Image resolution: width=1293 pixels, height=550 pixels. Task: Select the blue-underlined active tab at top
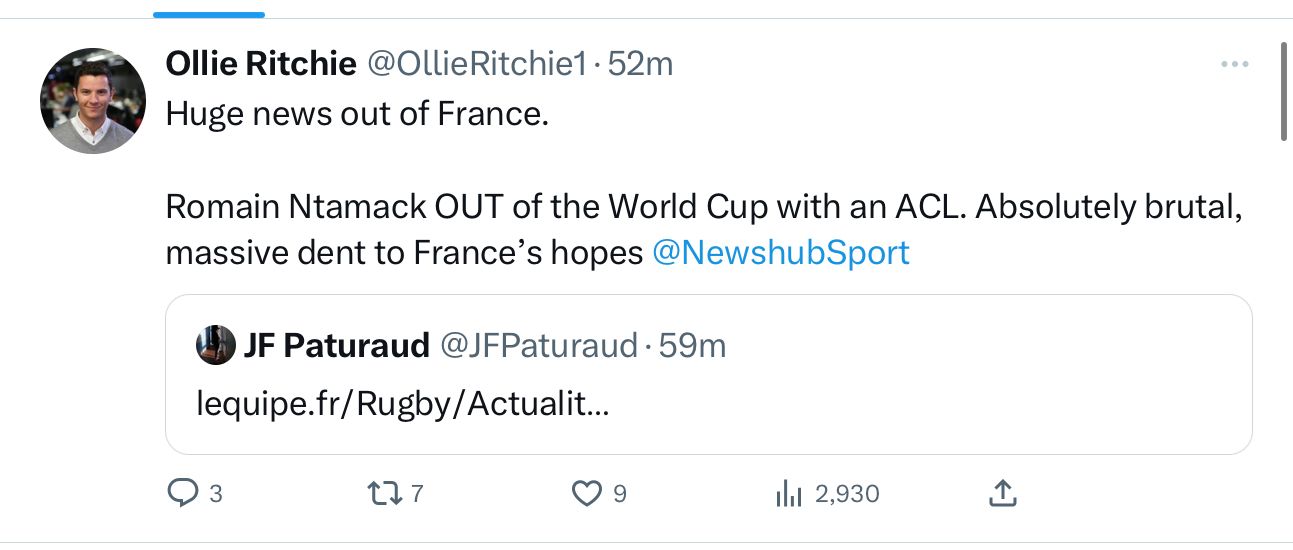pyautogui.click(x=209, y=14)
